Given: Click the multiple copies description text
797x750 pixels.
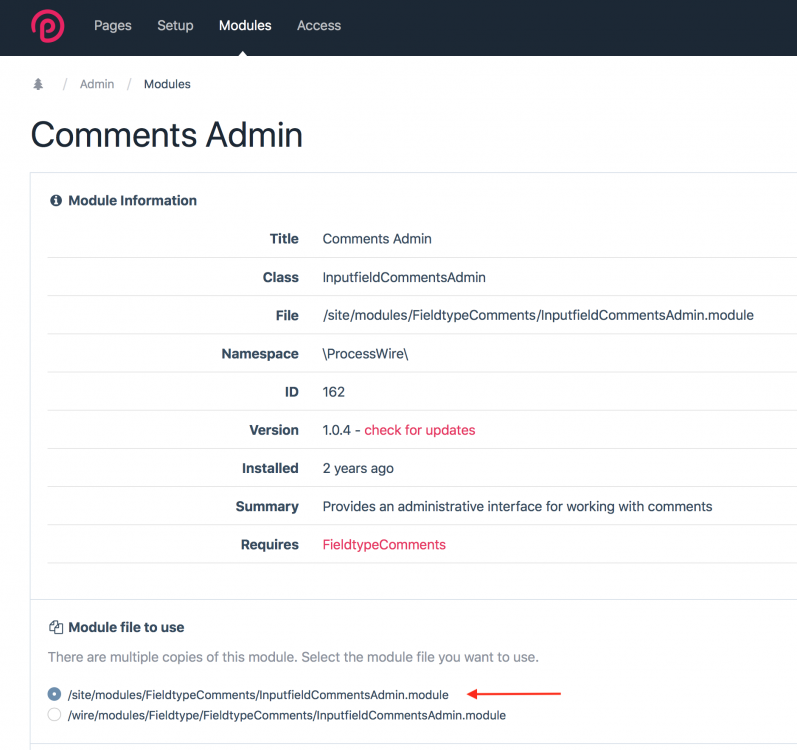Looking at the screenshot, I should coord(293,657).
